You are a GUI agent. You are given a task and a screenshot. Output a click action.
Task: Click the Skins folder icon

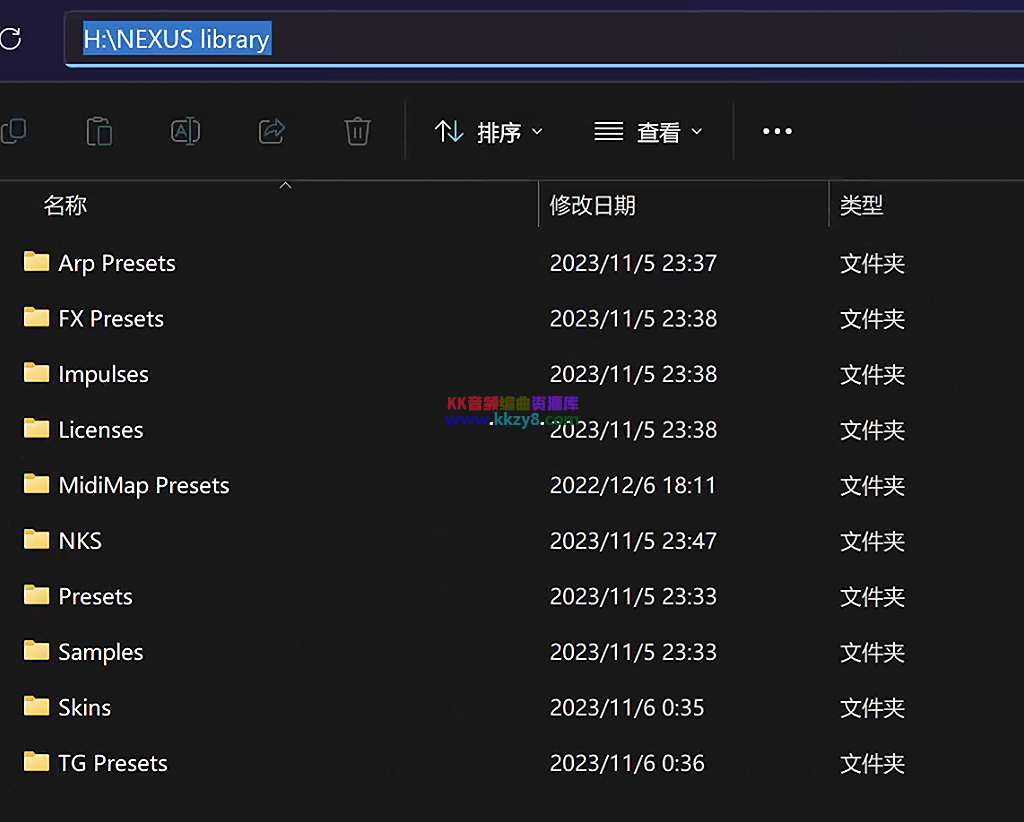click(x=34, y=707)
